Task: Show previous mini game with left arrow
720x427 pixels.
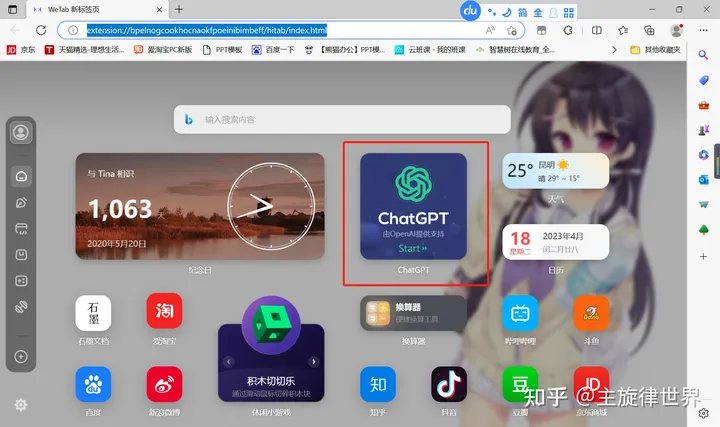Action: 228,362
